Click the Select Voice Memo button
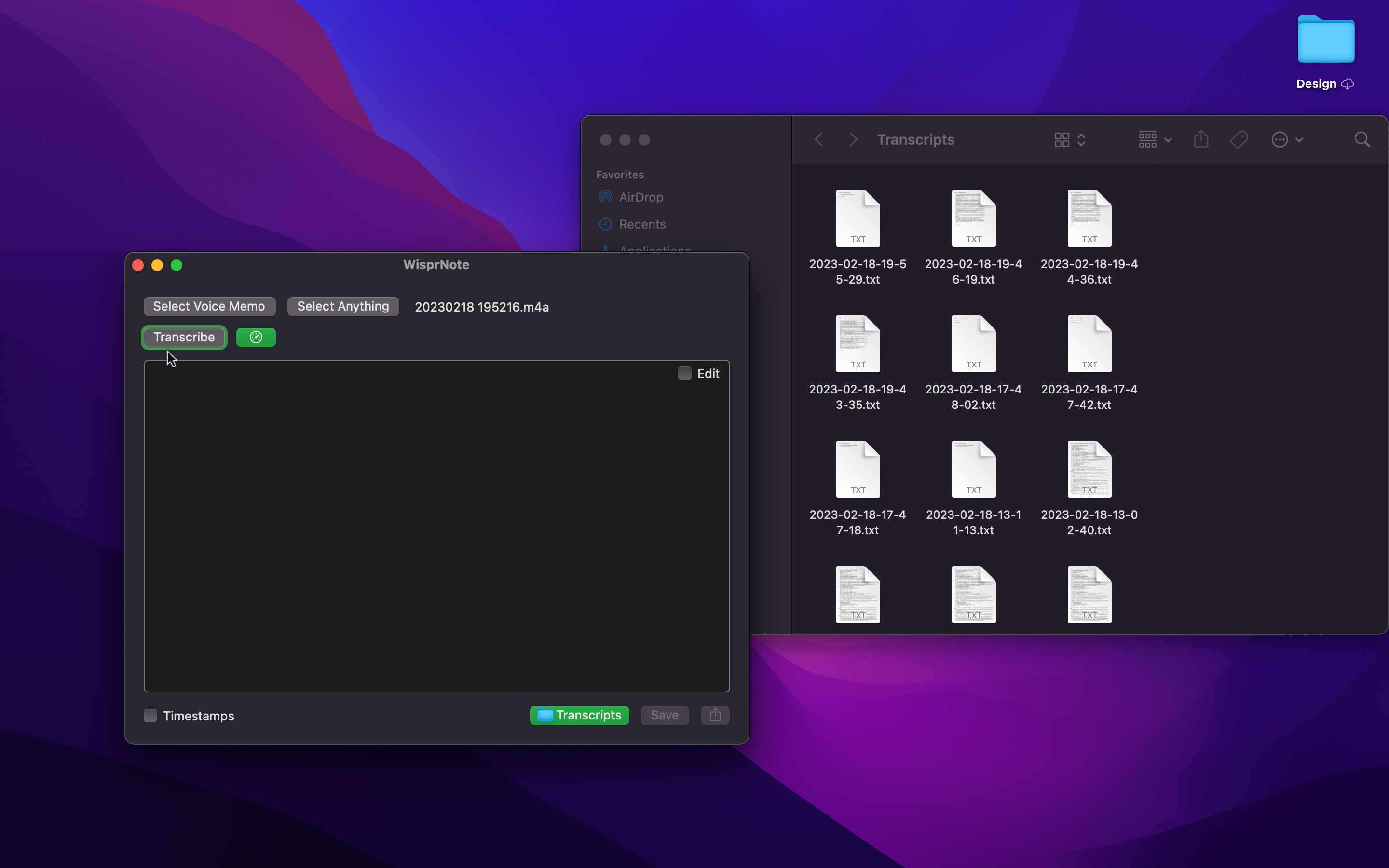 209,307
